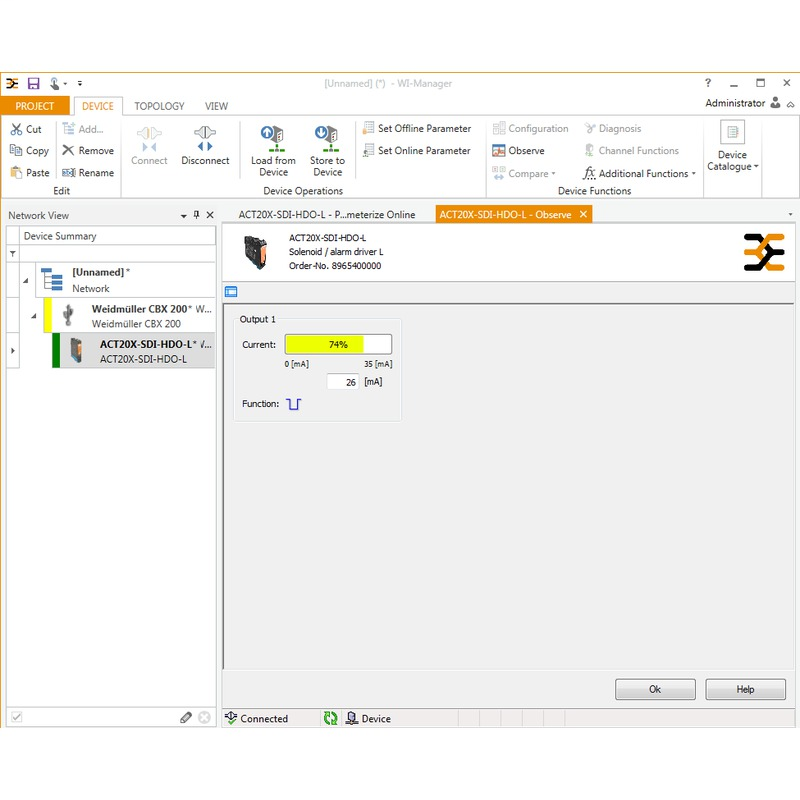Switch to the Parameterize Online tab
The height and width of the screenshot is (800, 800).
point(327,215)
